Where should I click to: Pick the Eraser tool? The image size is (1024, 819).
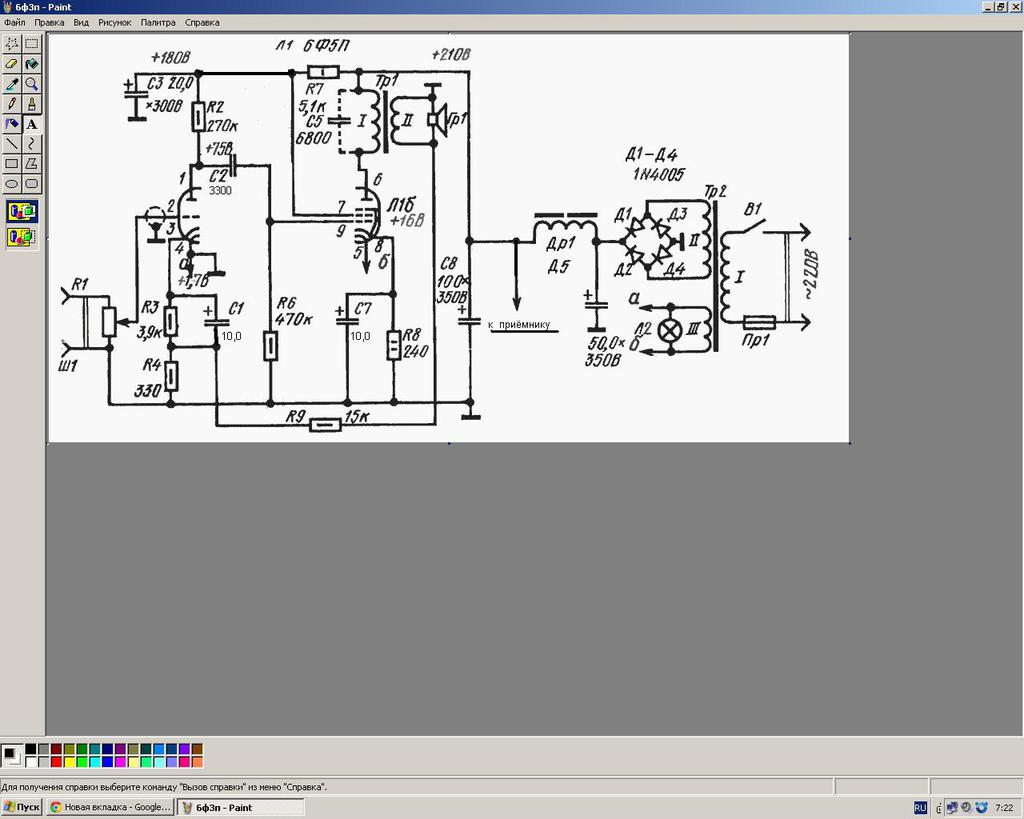[x=12, y=64]
